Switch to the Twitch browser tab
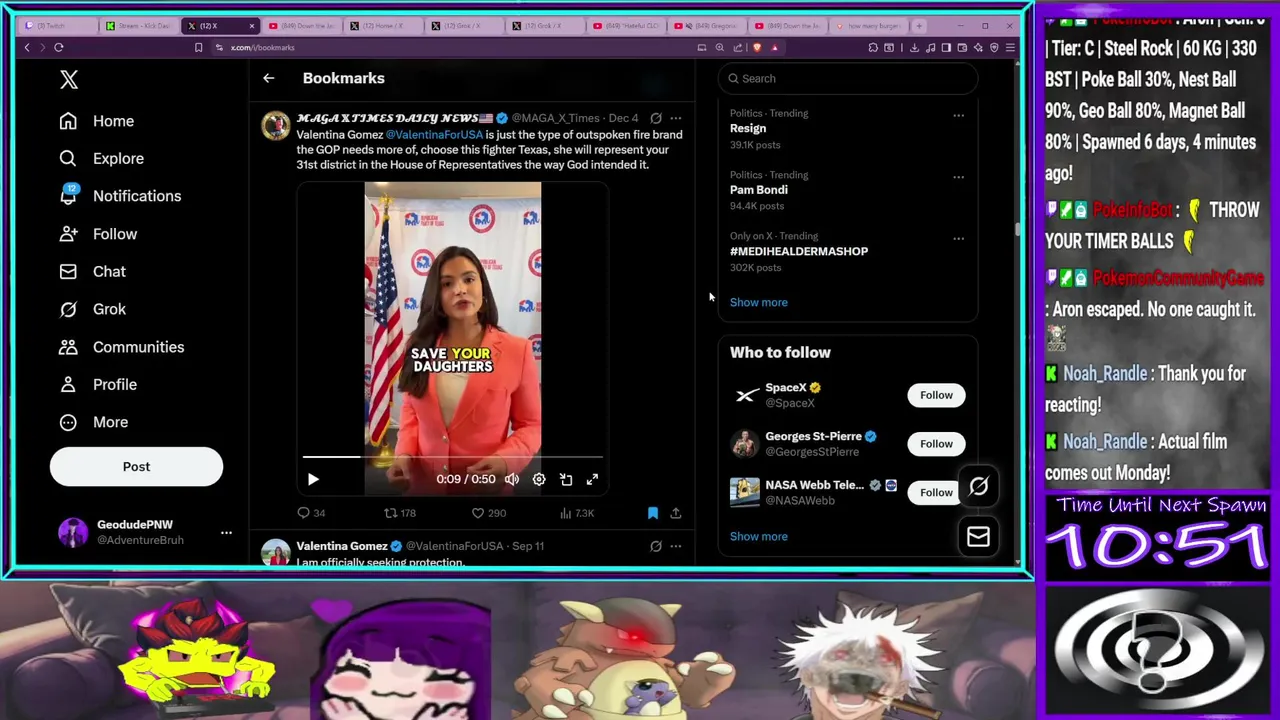The height and width of the screenshot is (720, 1280). coord(58,26)
